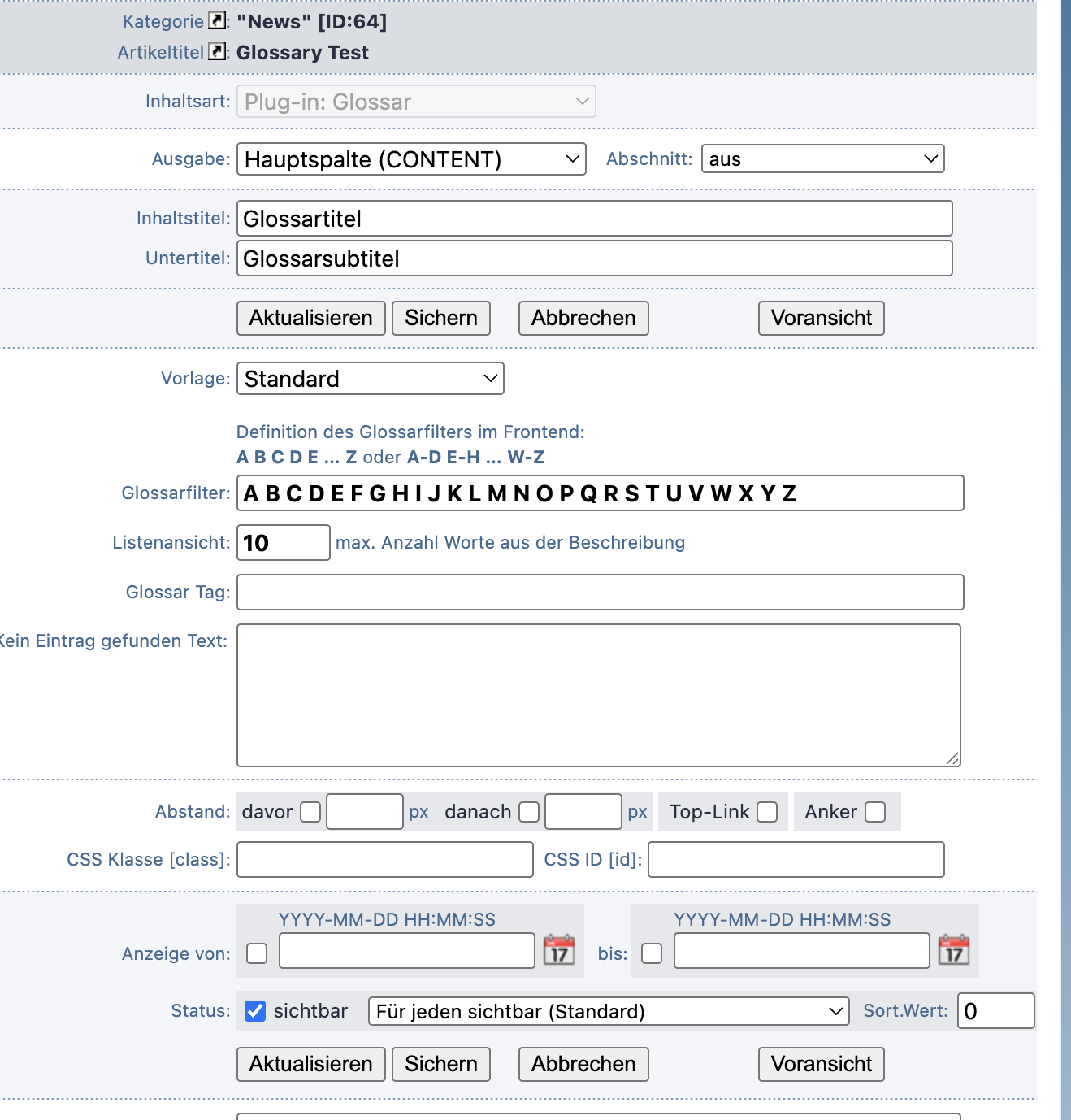Open the Abschnitt dropdown

pos(822,159)
